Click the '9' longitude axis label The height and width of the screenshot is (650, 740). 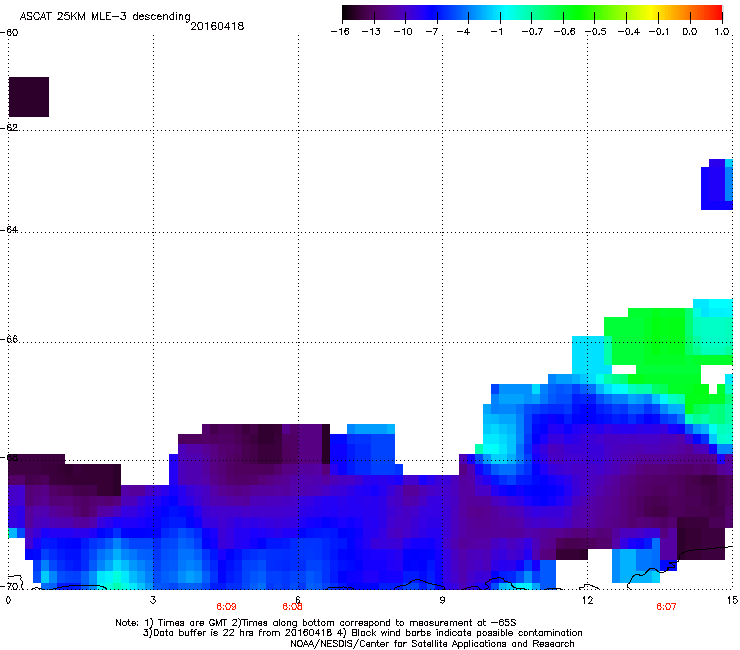[x=442, y=600]
